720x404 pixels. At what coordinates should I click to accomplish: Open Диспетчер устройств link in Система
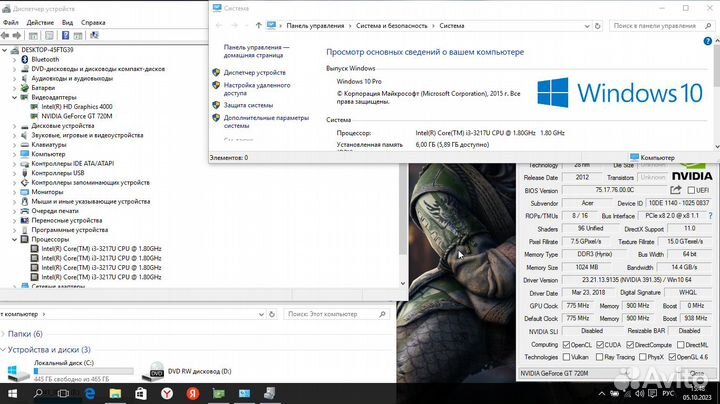254,73
